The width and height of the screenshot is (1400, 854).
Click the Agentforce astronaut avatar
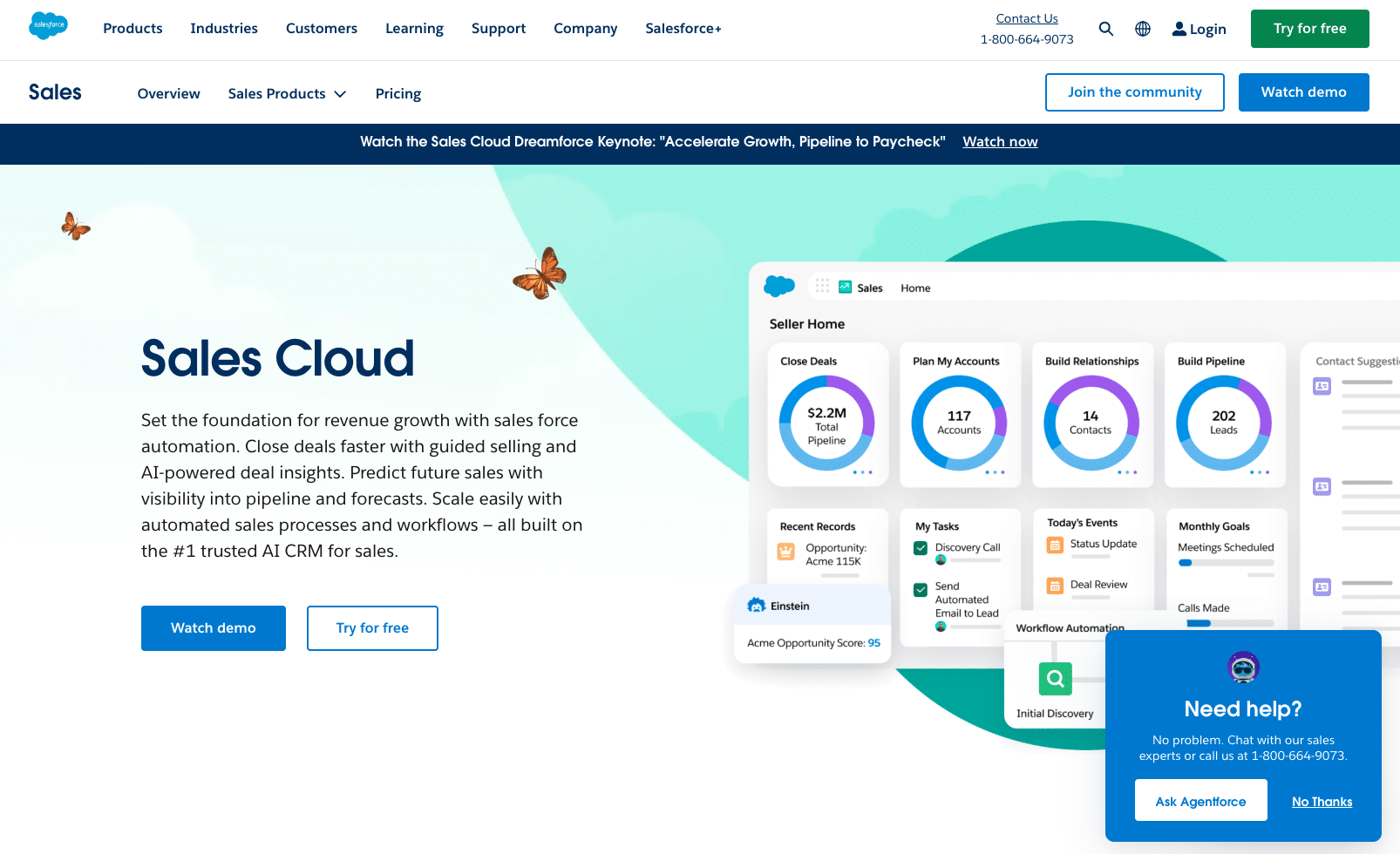1243,668
